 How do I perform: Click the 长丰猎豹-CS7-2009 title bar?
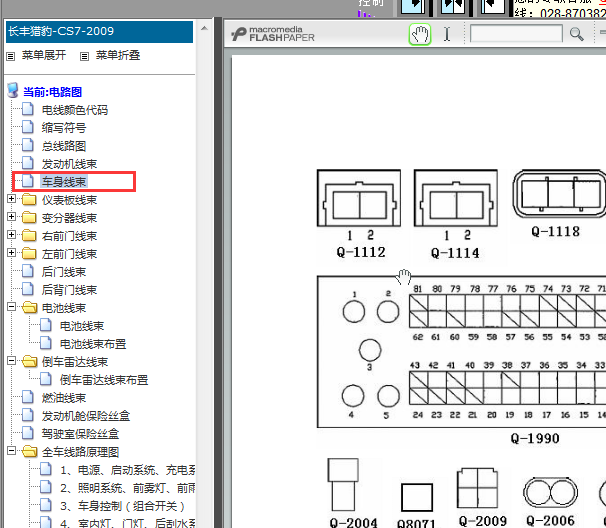99,32
